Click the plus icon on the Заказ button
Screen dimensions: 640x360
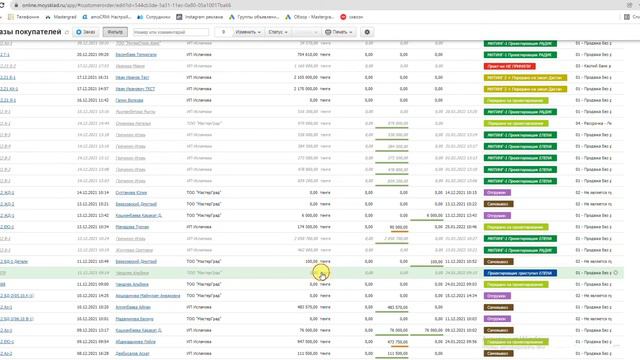79,32
